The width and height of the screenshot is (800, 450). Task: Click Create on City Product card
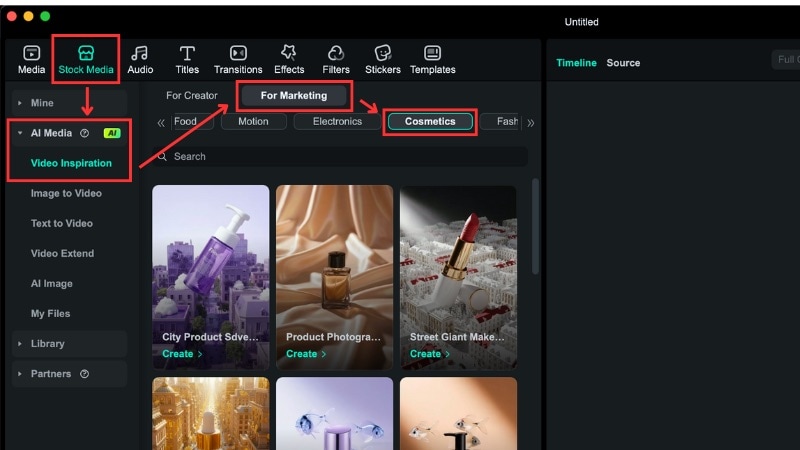click(182, 354)
